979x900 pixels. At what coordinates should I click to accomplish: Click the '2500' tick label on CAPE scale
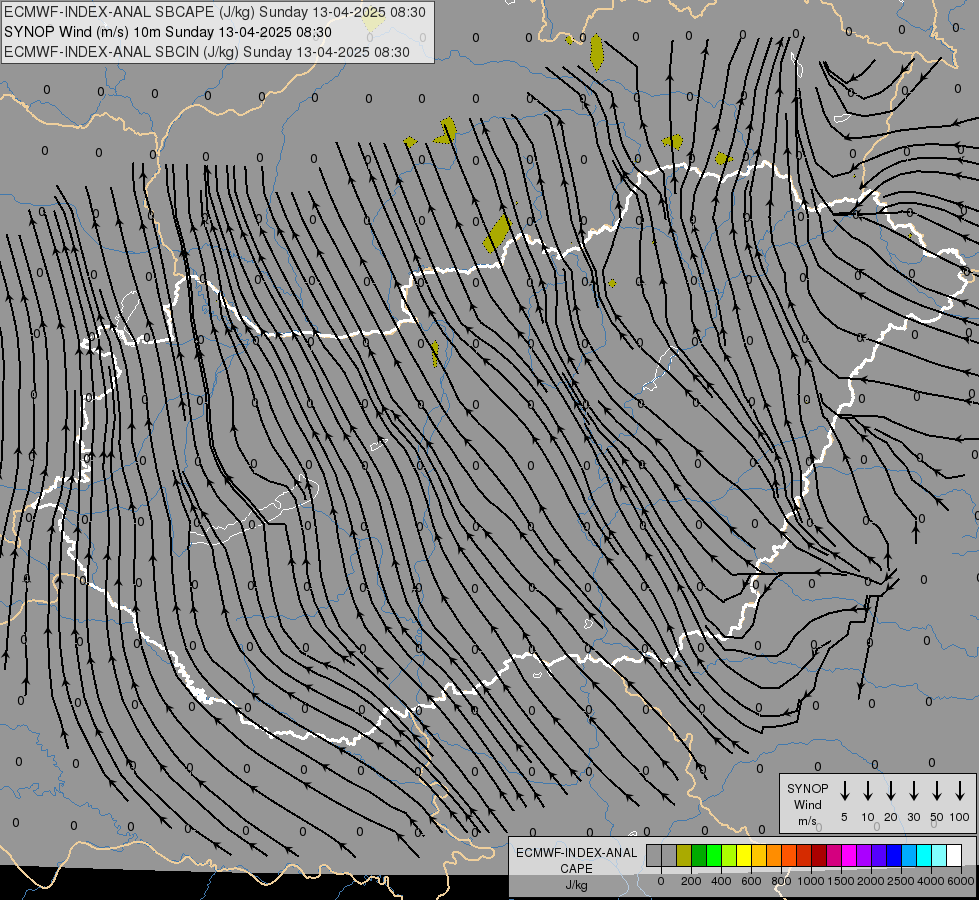point(900,881)
